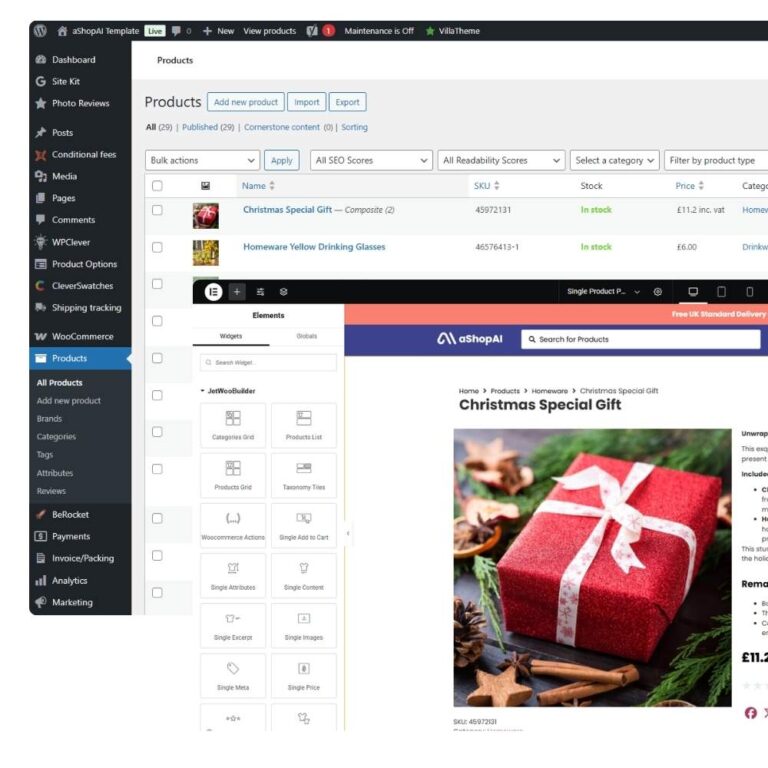Sort products by SKU column
Image resolution: width=768 pixels, height=768 pixels.
point(486,186)
